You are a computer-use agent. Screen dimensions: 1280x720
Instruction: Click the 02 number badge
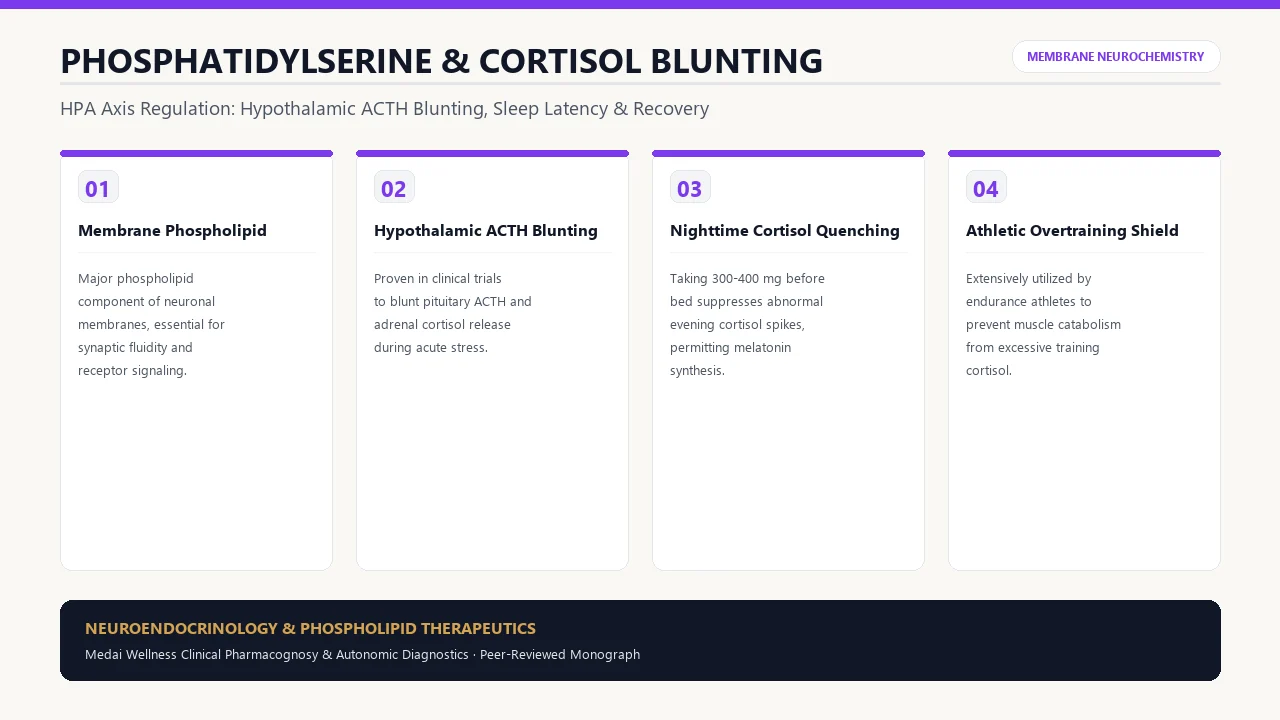click(394, 188)
